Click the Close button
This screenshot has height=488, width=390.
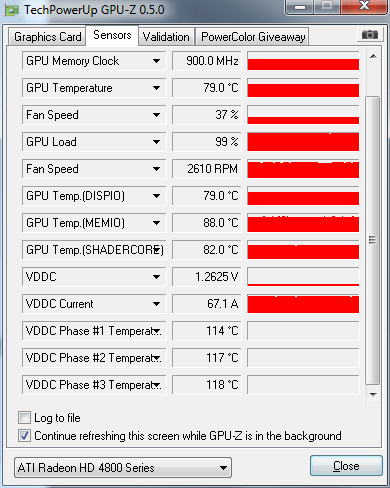click(x=346, y=466)
